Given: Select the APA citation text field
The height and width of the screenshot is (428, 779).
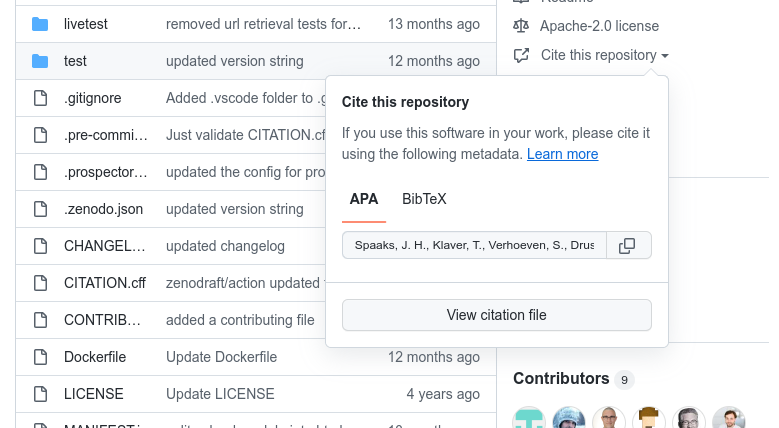Looking at the screenshot, I should click(x=474, y=246).
